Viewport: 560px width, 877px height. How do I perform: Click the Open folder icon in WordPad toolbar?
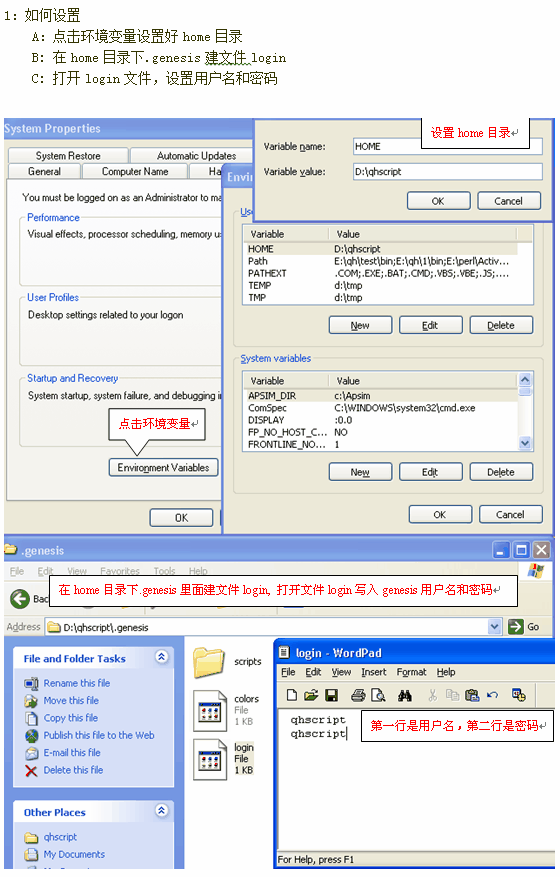pyautogui.click(x=311, y=695)
